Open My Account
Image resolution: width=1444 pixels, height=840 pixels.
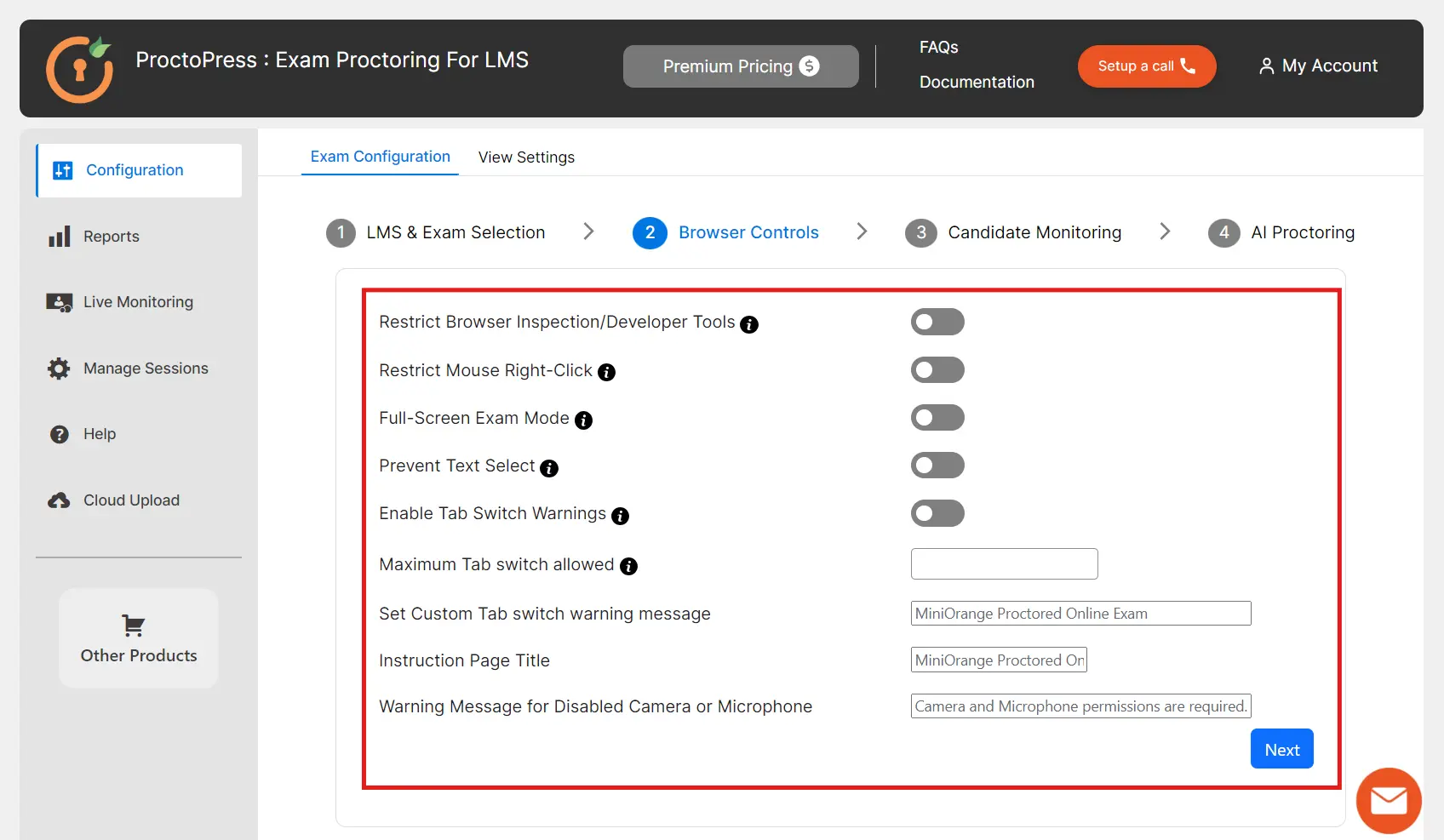tap(1318, 66)
